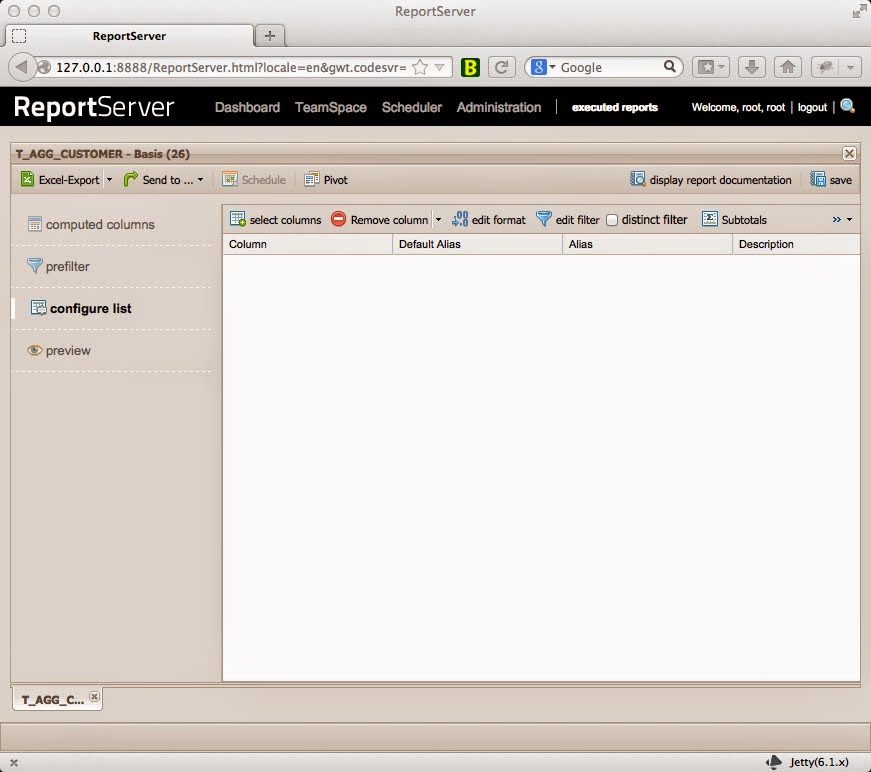Image resolution: width=871 pixels, height=772 pixels.
Task: Open display report documentation icon
Action: [x=637, y=179]
